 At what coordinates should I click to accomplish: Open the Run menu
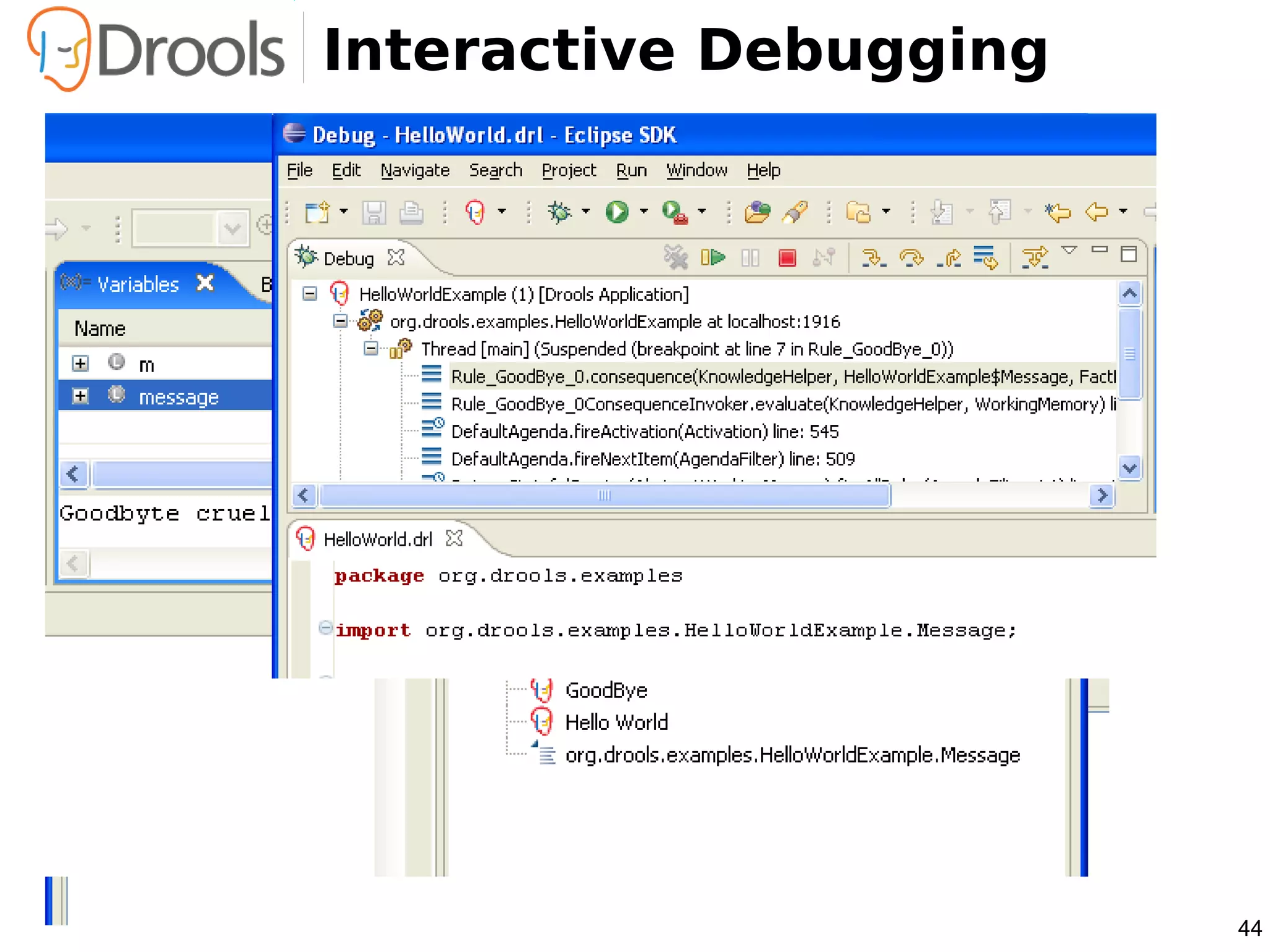coord(631,170)
